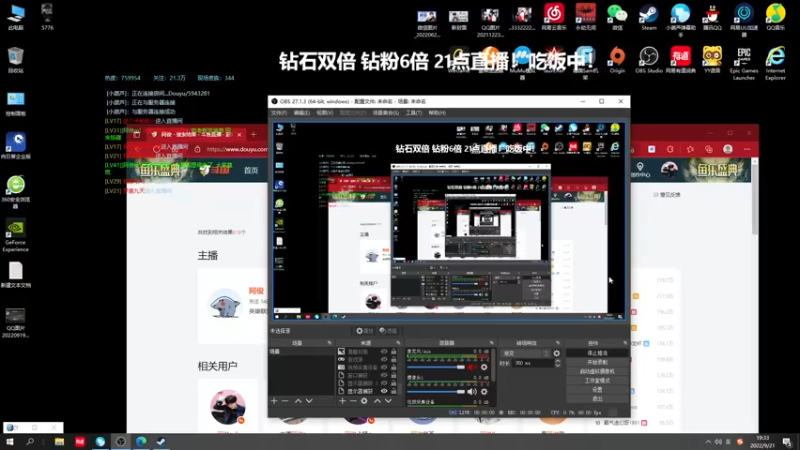Toggle visibility eye of game capture source
The height and width of the screenshot is (450, 800).
pos(384,359)
